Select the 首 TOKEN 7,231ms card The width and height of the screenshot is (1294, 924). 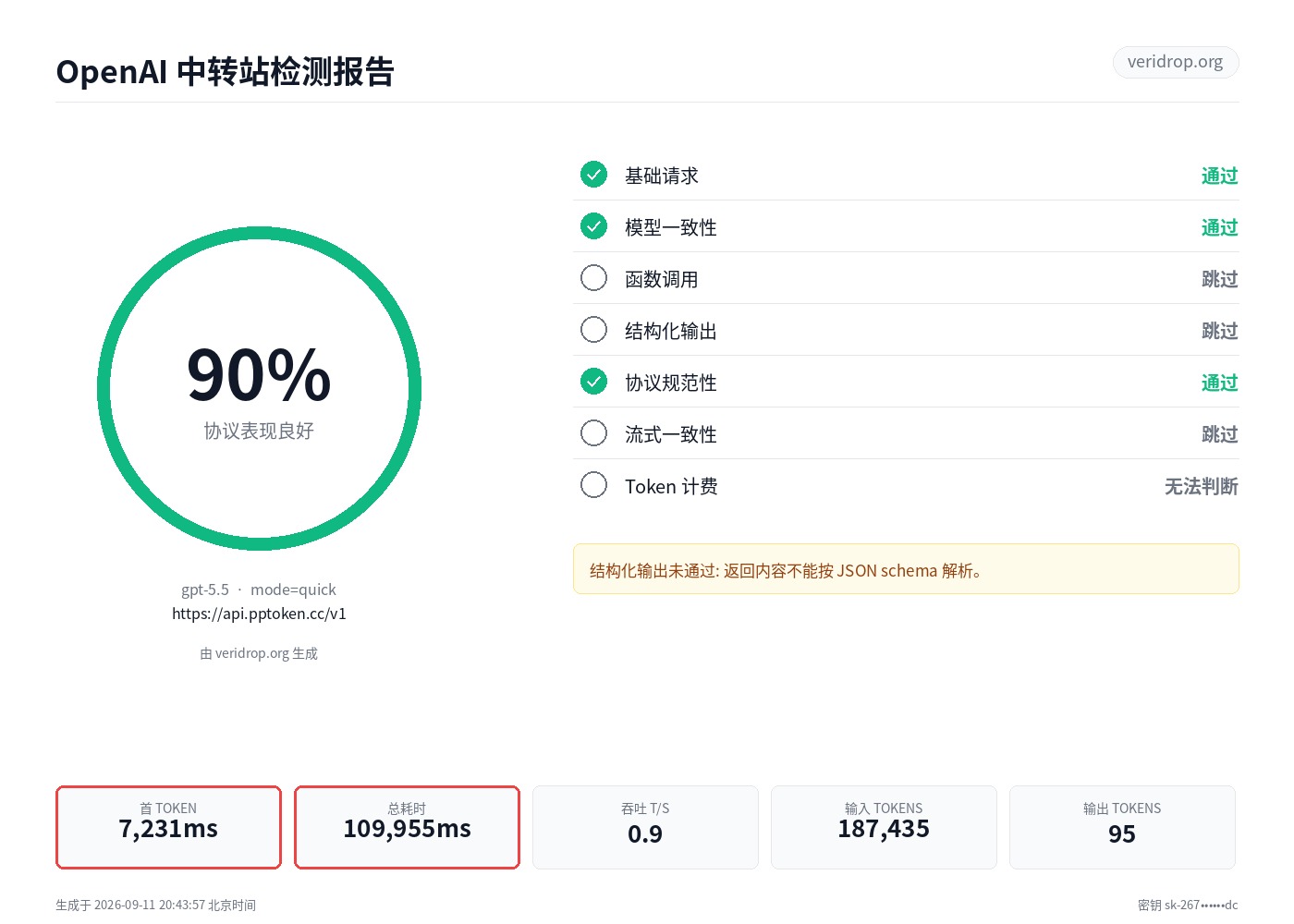point(168,827)
